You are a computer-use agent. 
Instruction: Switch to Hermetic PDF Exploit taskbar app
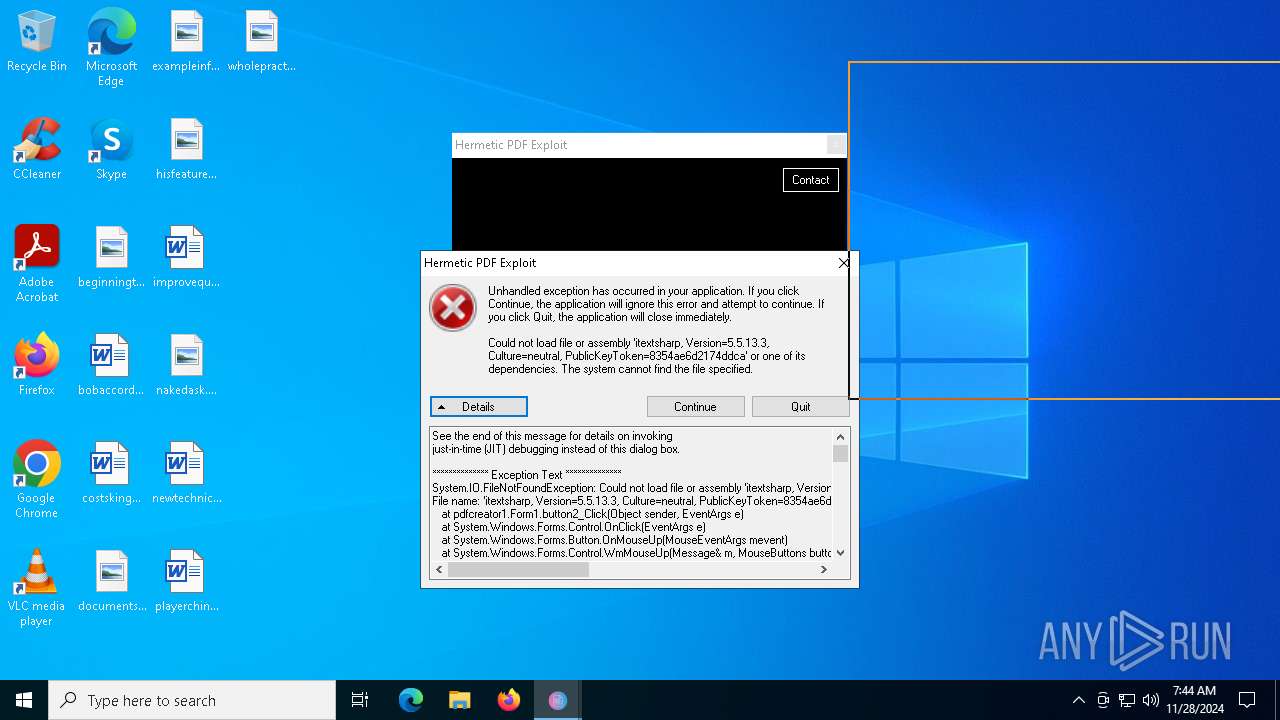557,700
